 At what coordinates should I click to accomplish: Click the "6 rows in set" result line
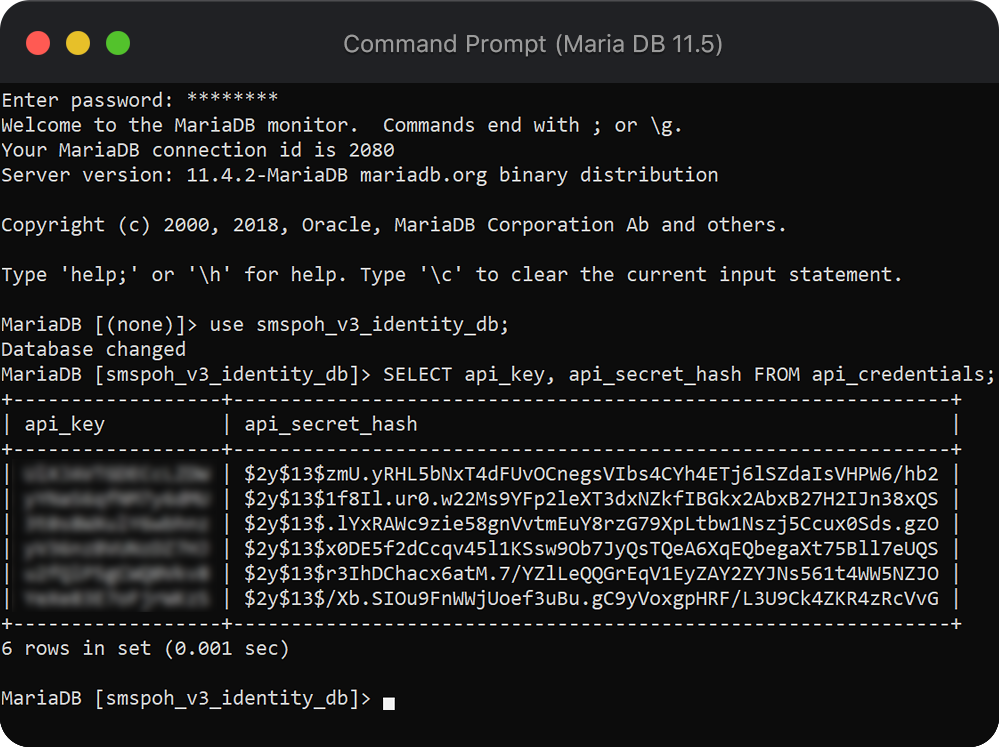[x=145, y=649]
